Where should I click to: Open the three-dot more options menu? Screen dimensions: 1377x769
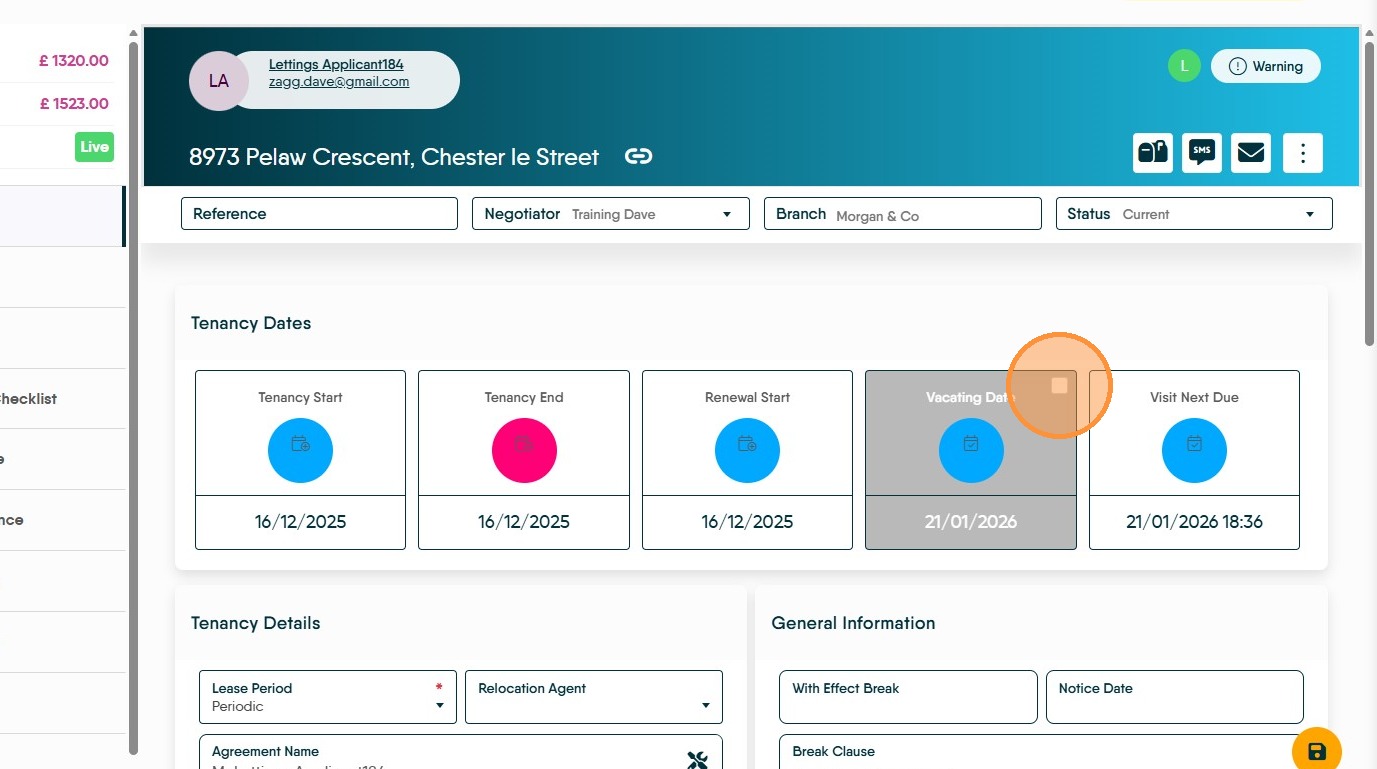(x=1303, y=153)
